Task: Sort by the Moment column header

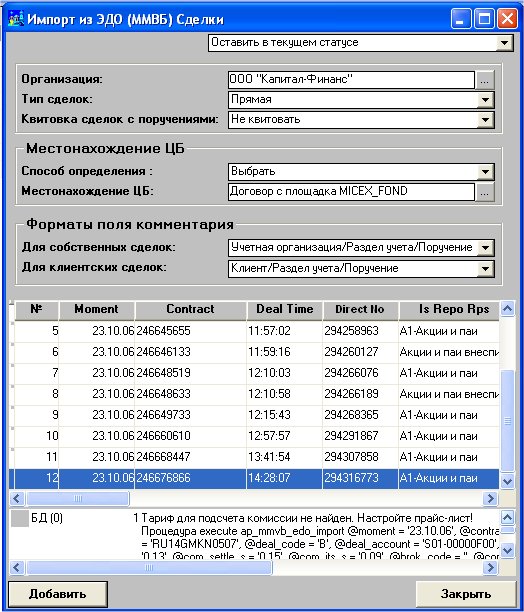Action: tap(96, 310)
